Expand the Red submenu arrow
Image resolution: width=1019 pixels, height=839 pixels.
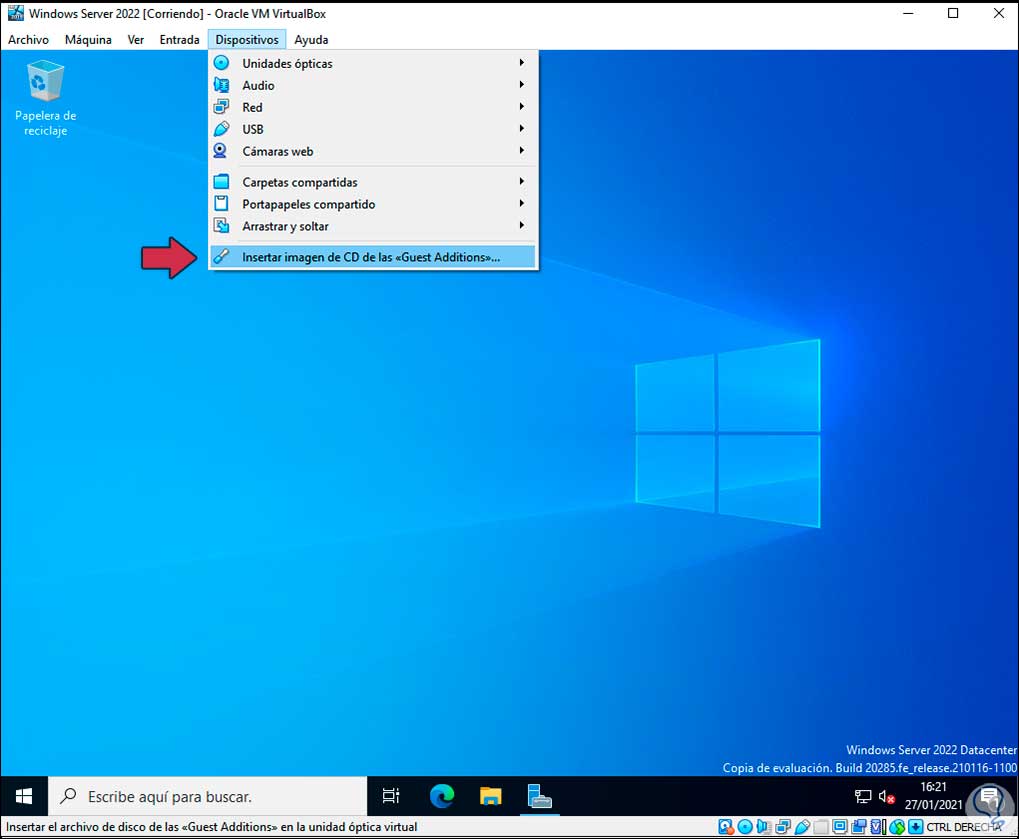pyautogui.click(x=521, y=107)
